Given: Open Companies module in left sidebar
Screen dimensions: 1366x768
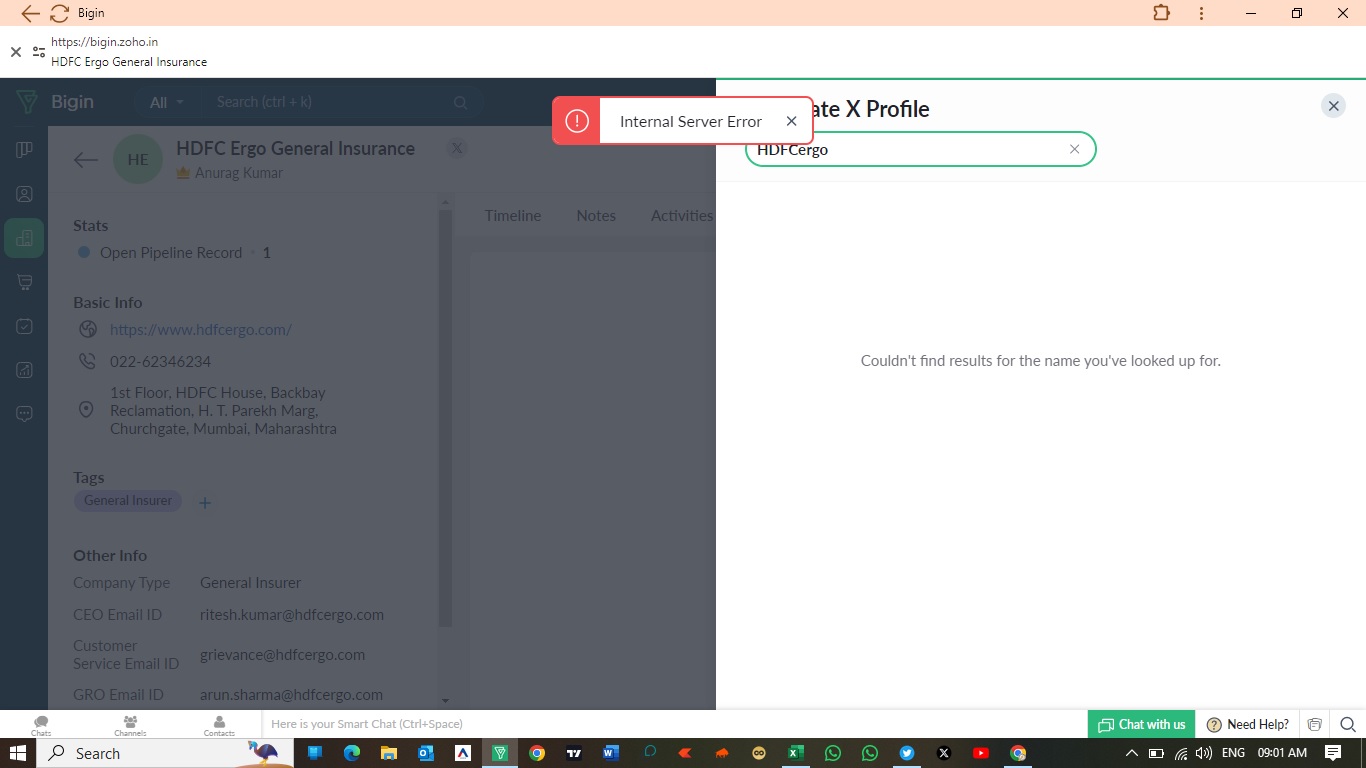Looking at the screenshot, I should click(x=24, y=238).
